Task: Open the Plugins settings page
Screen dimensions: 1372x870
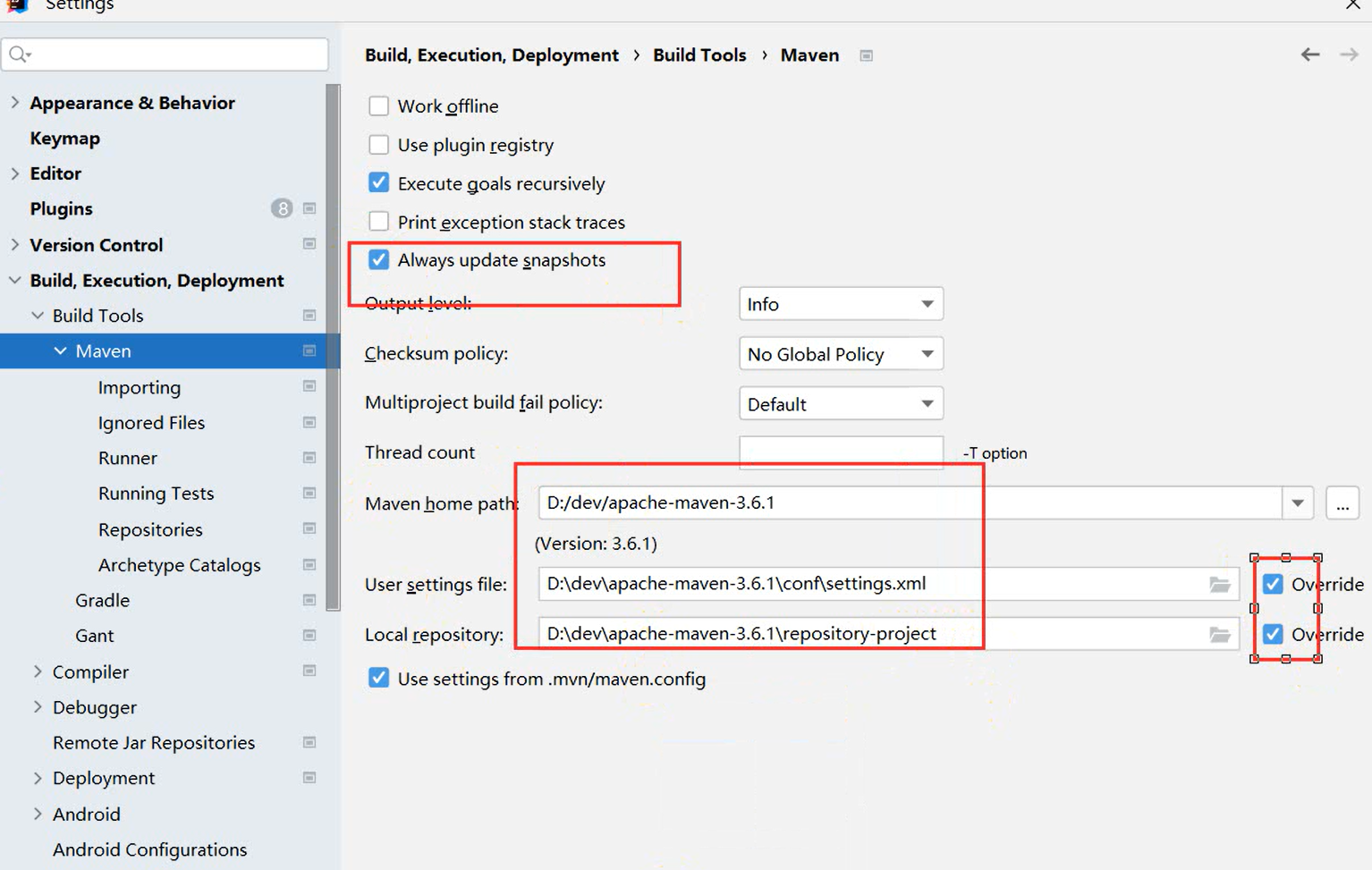Action: tap(61, 208)
